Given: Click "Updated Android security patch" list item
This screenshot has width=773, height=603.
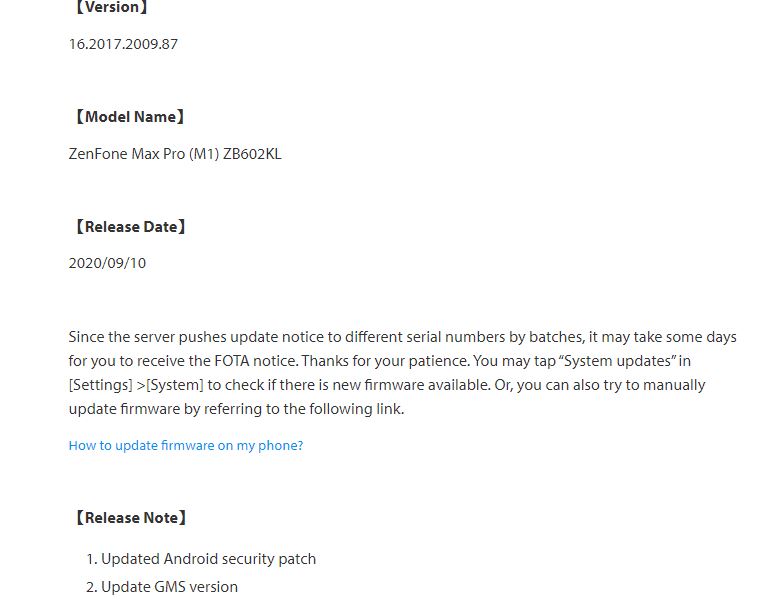Looking at the screenshot, I should coord(208,559).
